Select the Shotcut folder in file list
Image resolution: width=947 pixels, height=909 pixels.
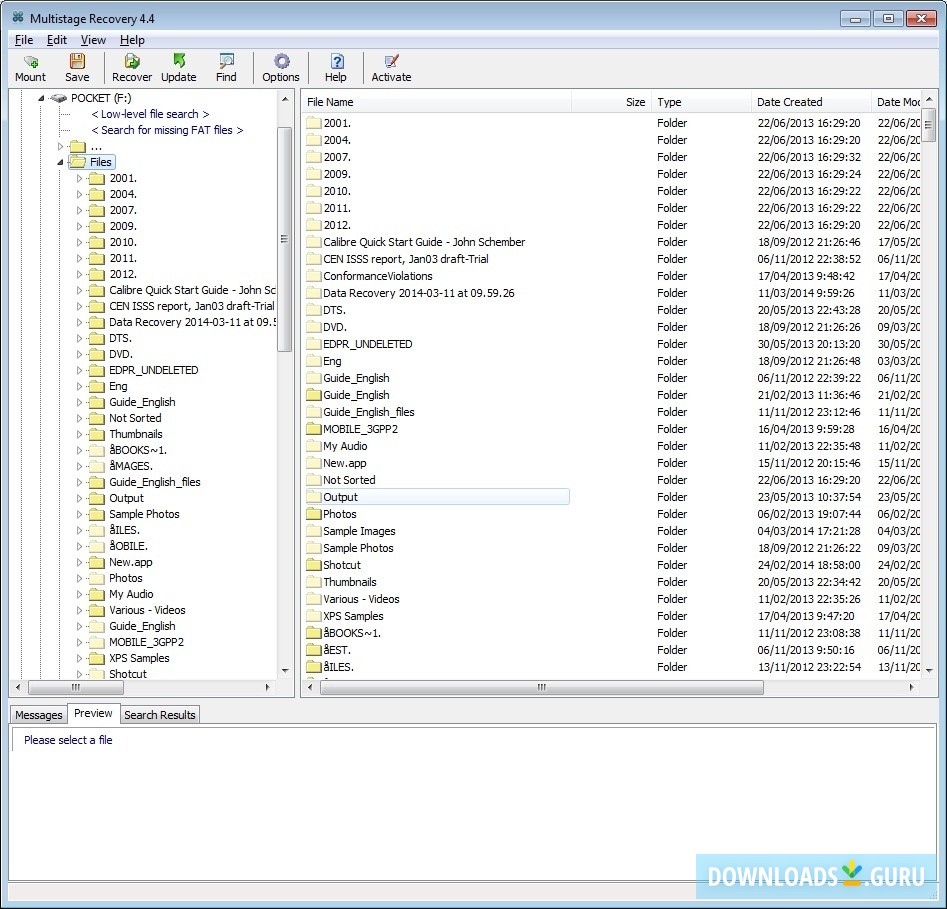click(341, 565)
